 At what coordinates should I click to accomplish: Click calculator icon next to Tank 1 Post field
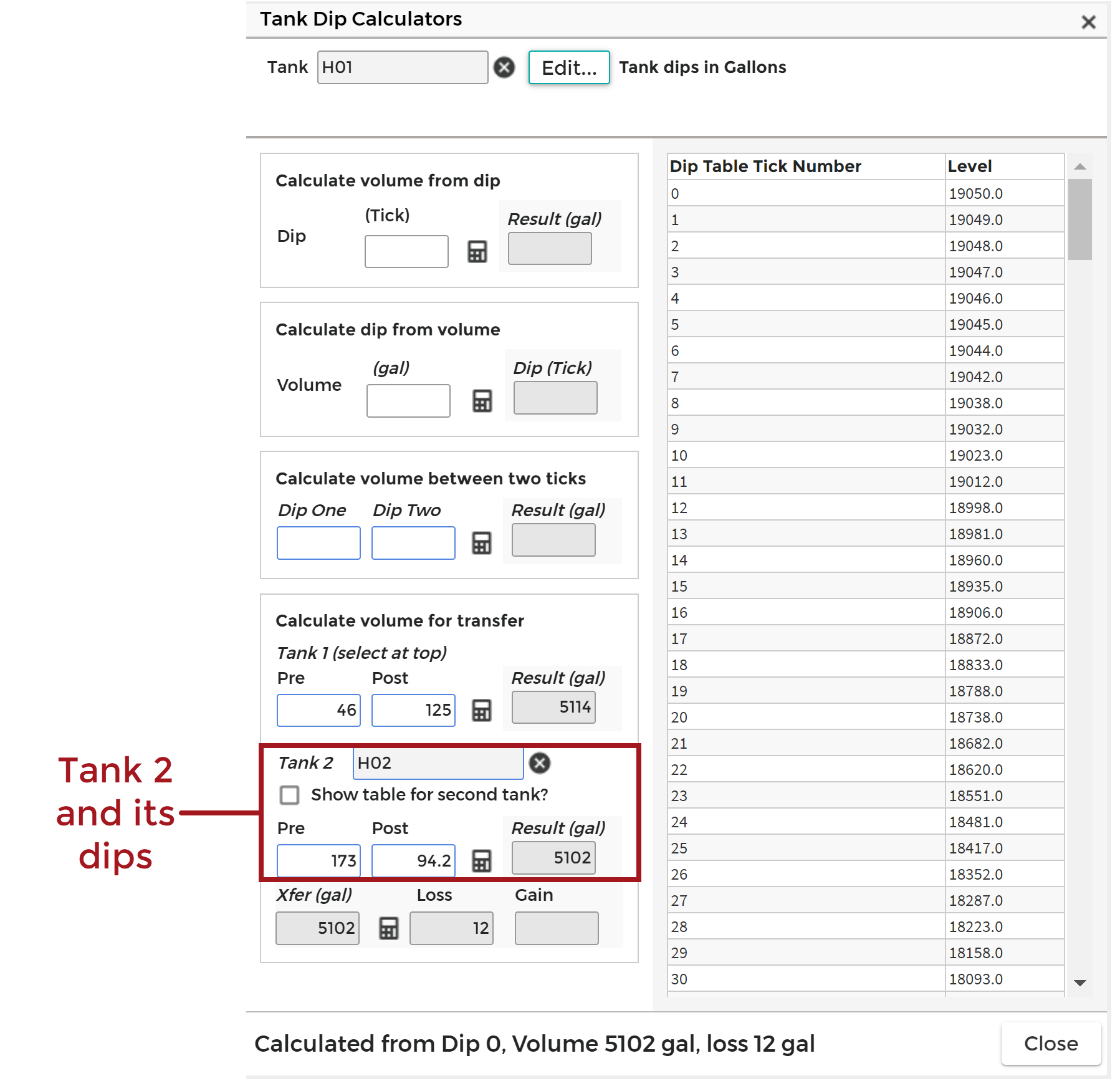(482, 710)
